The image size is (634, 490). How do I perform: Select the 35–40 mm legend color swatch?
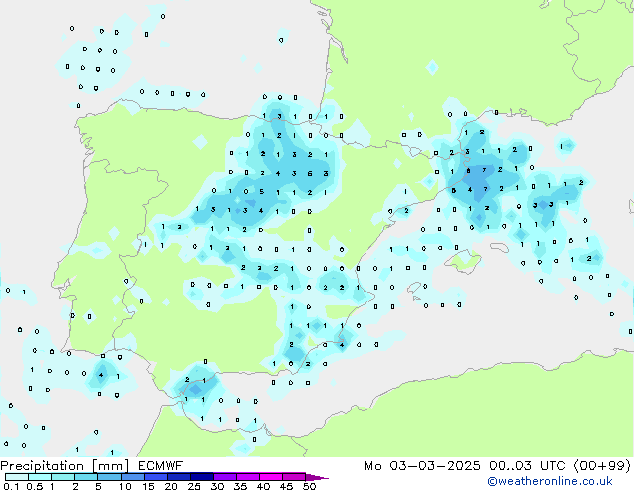click(247, 477)
